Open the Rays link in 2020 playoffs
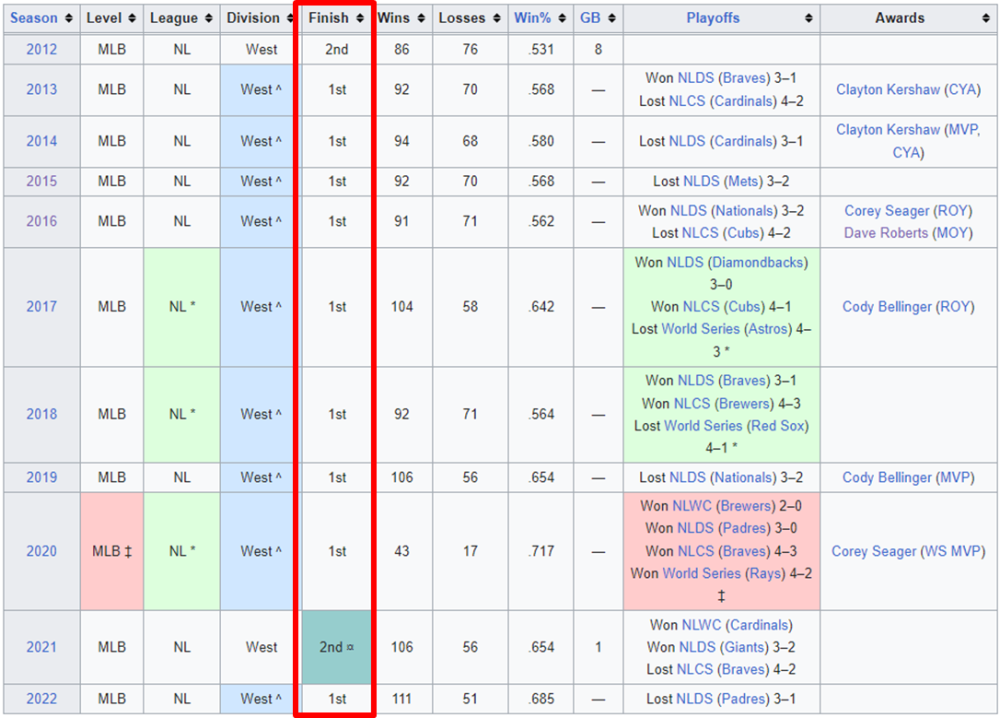 point(765,574)
